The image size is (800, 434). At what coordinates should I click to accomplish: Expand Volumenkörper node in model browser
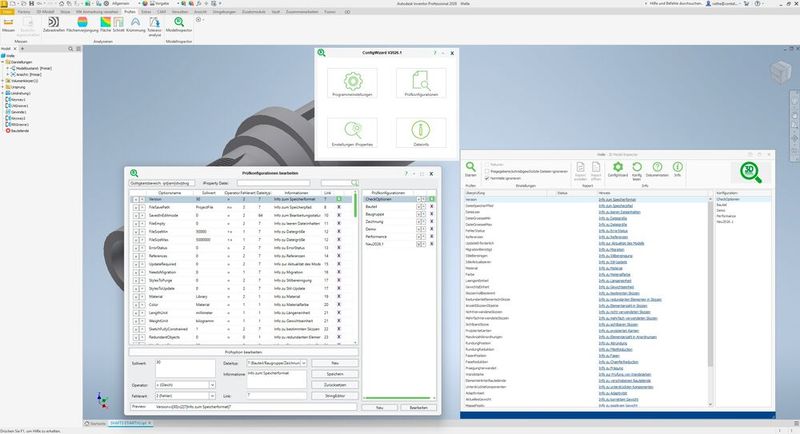pos(3,81)
